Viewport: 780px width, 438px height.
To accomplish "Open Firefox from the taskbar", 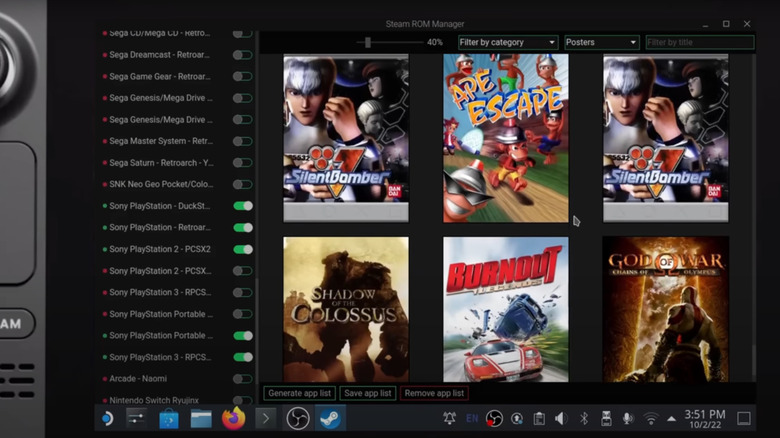I will tap(234, 418).
